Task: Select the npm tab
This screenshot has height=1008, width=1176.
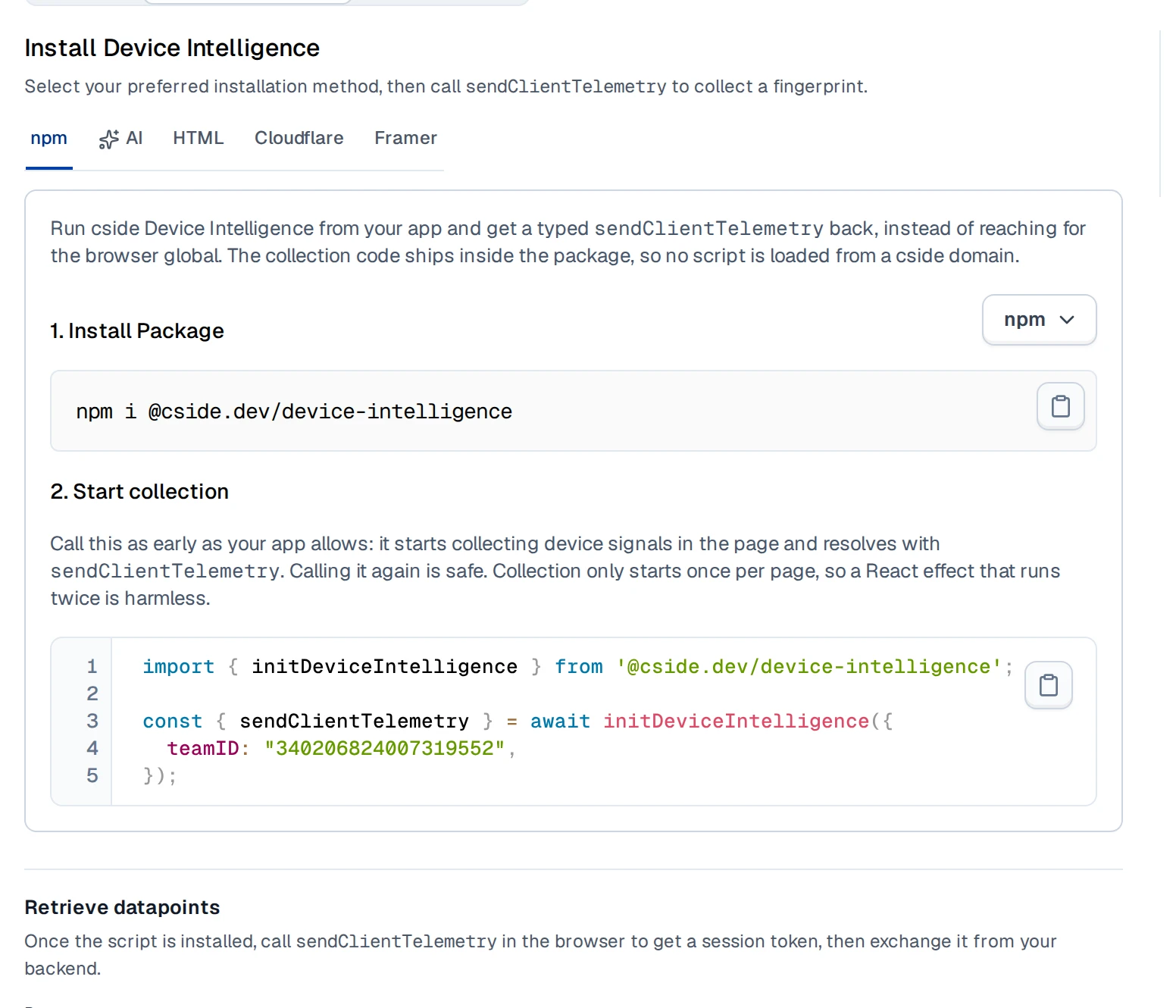Action: coord(49,138)
